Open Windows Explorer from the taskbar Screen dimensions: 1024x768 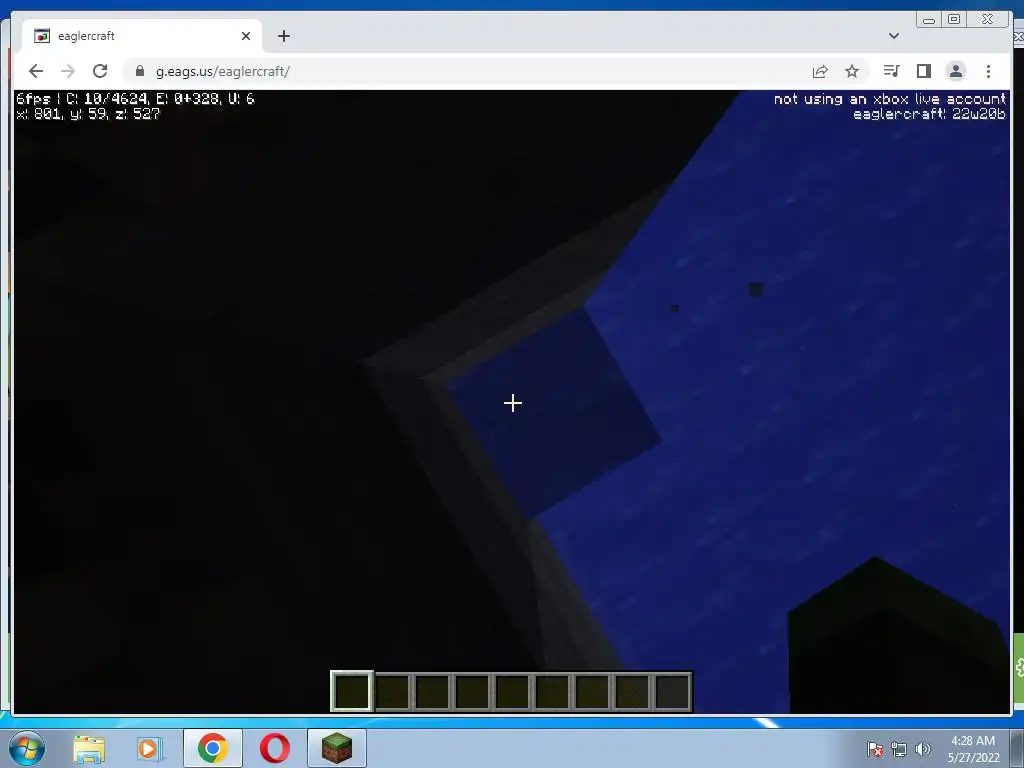click(89, 748)
